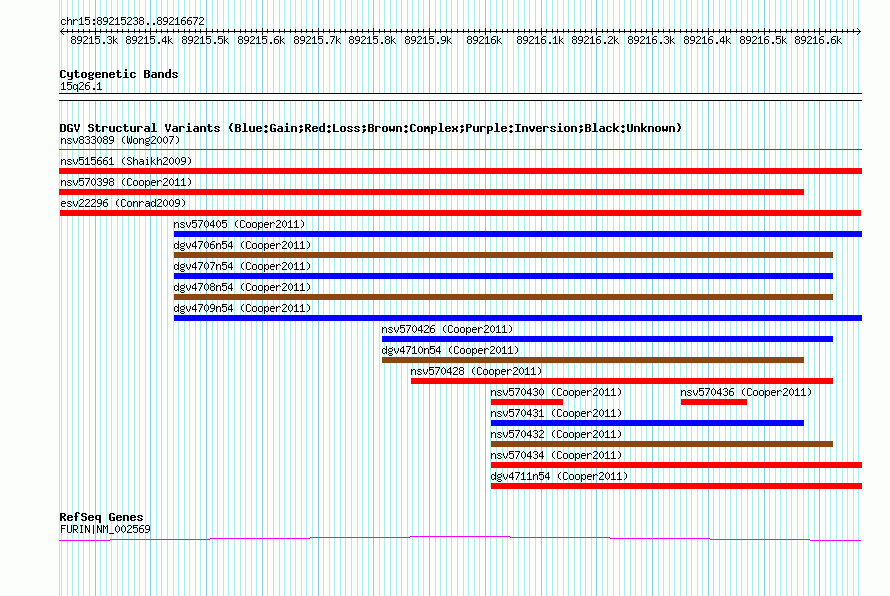The image size is (890, 596).
Task: Click the magenta FURIN gene line
Action: pyautogui.click(x=460, y=538)
